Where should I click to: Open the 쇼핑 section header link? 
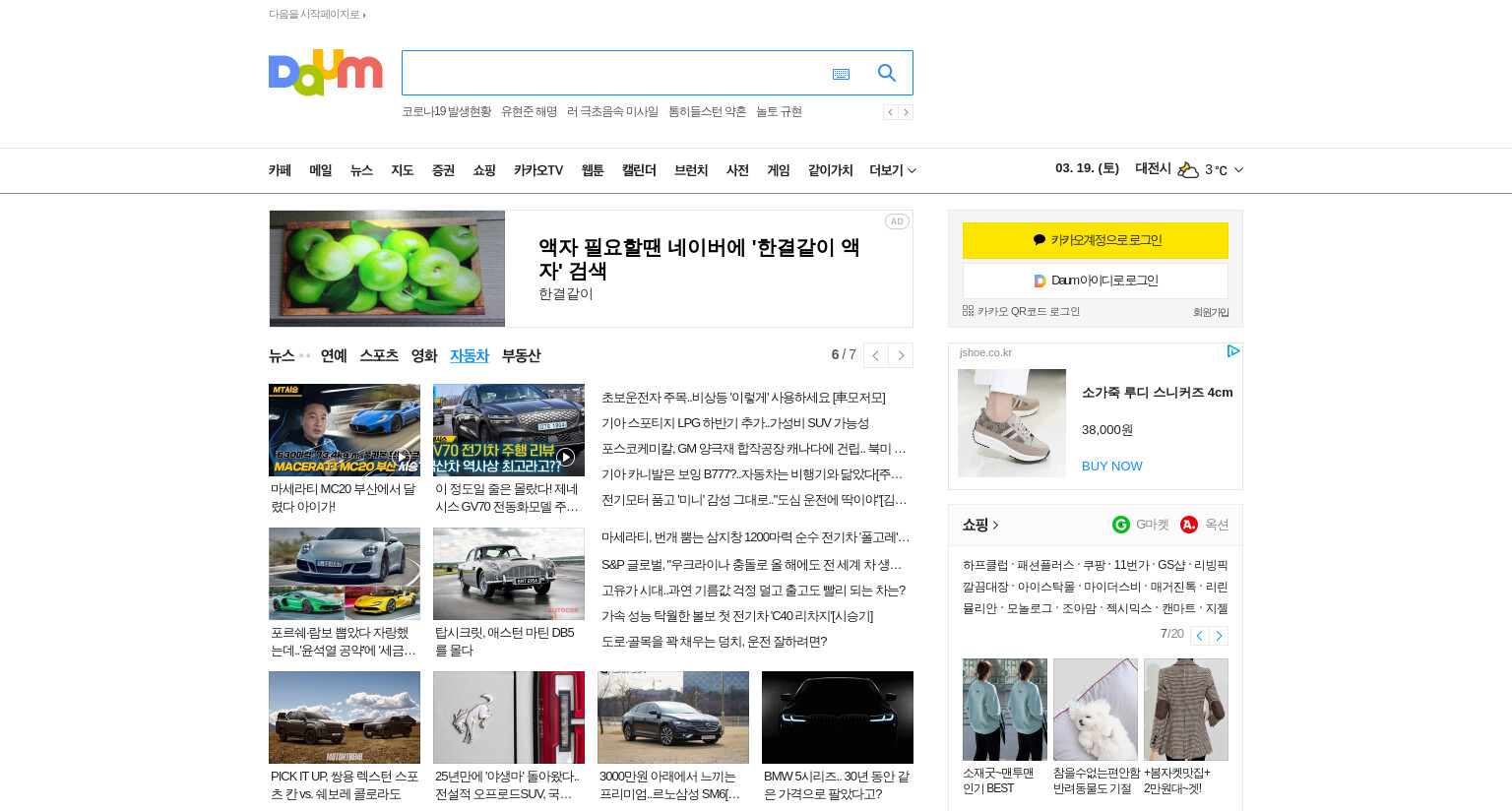pyautogui.click(x=980, y=525)
